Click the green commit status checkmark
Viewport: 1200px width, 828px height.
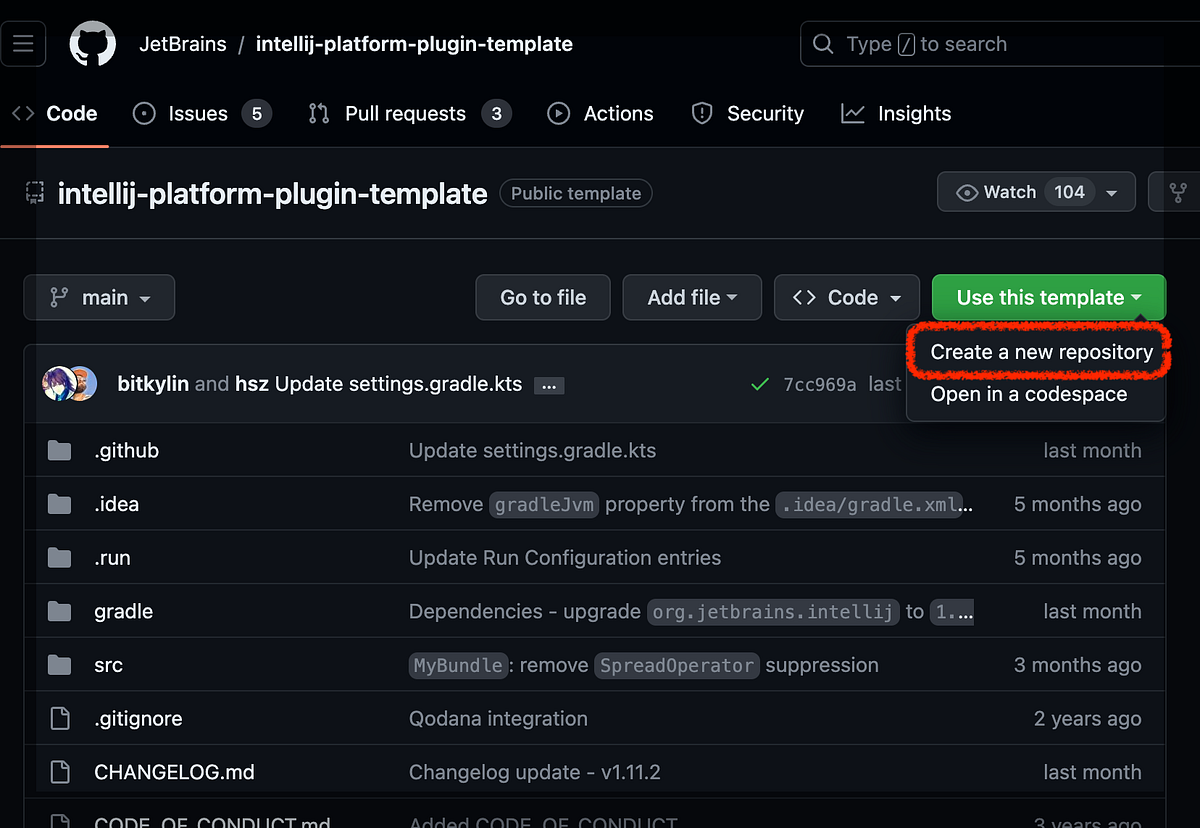759,383
